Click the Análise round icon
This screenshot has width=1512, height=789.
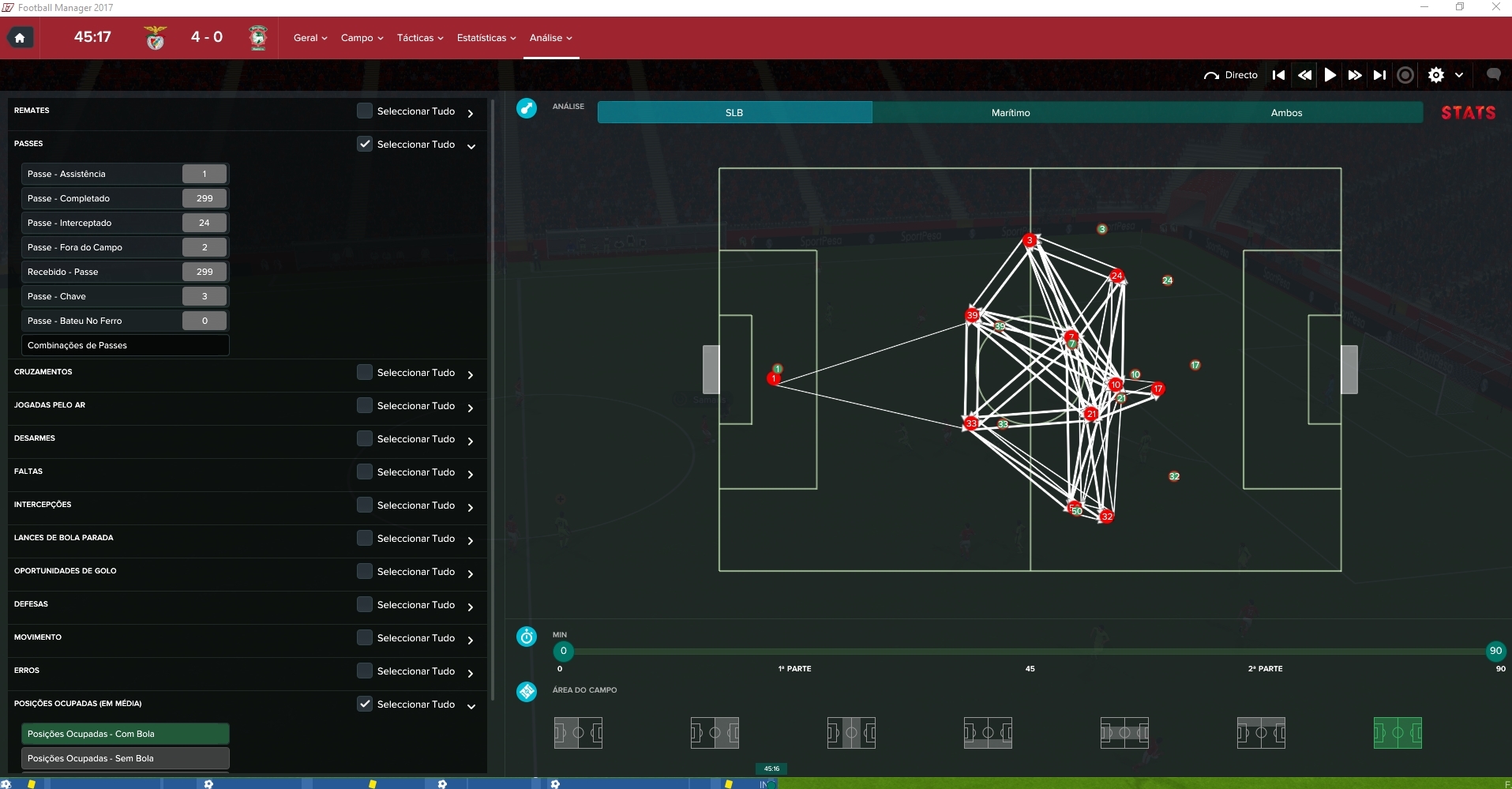click(527, 108)
